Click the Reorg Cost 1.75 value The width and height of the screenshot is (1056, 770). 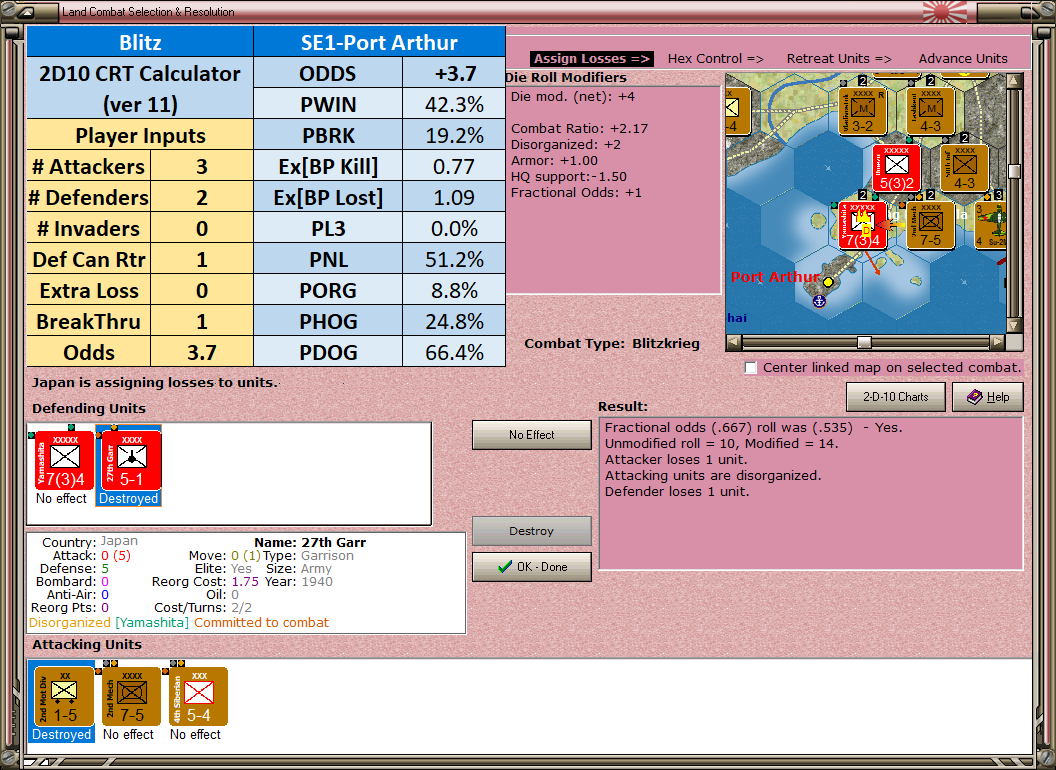pyautogui.click(x=245, y=581)
